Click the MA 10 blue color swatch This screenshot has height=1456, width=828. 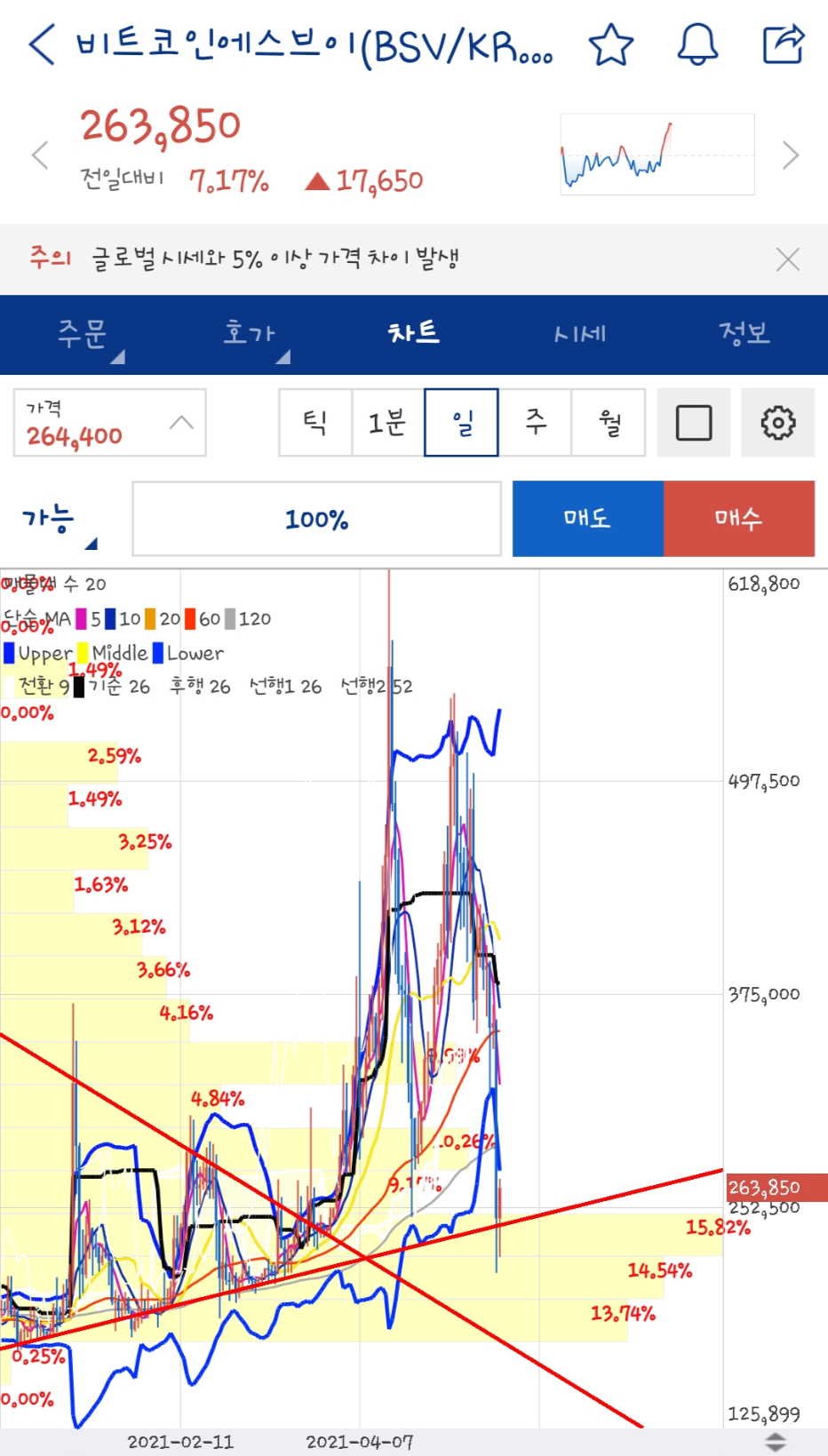click(x=110, y=618)
